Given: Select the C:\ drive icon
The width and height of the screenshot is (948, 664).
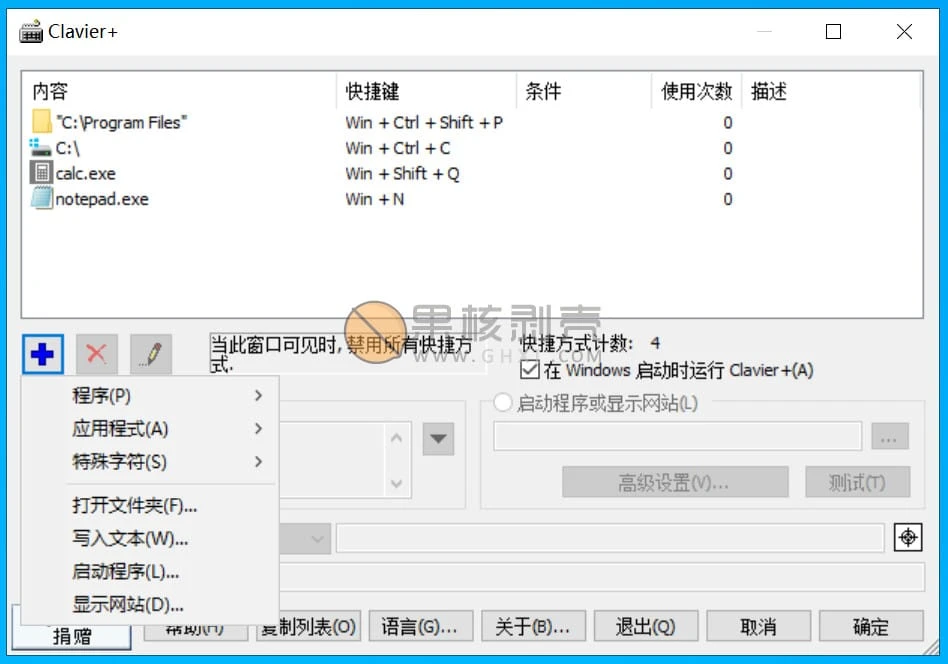Looking at the screenshot, I should [41, 148].
